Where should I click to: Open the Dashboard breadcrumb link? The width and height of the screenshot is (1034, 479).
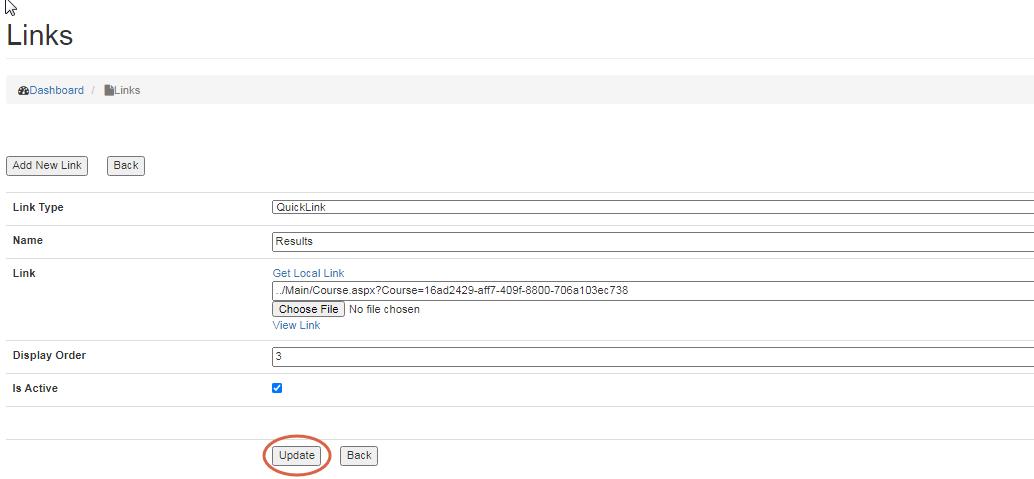click(57, 90)
